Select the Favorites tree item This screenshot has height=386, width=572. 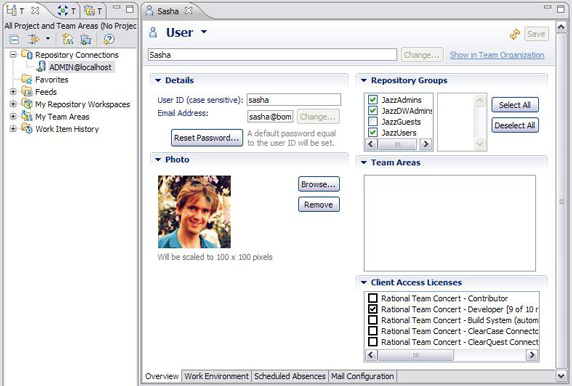[x=51, y=80]
